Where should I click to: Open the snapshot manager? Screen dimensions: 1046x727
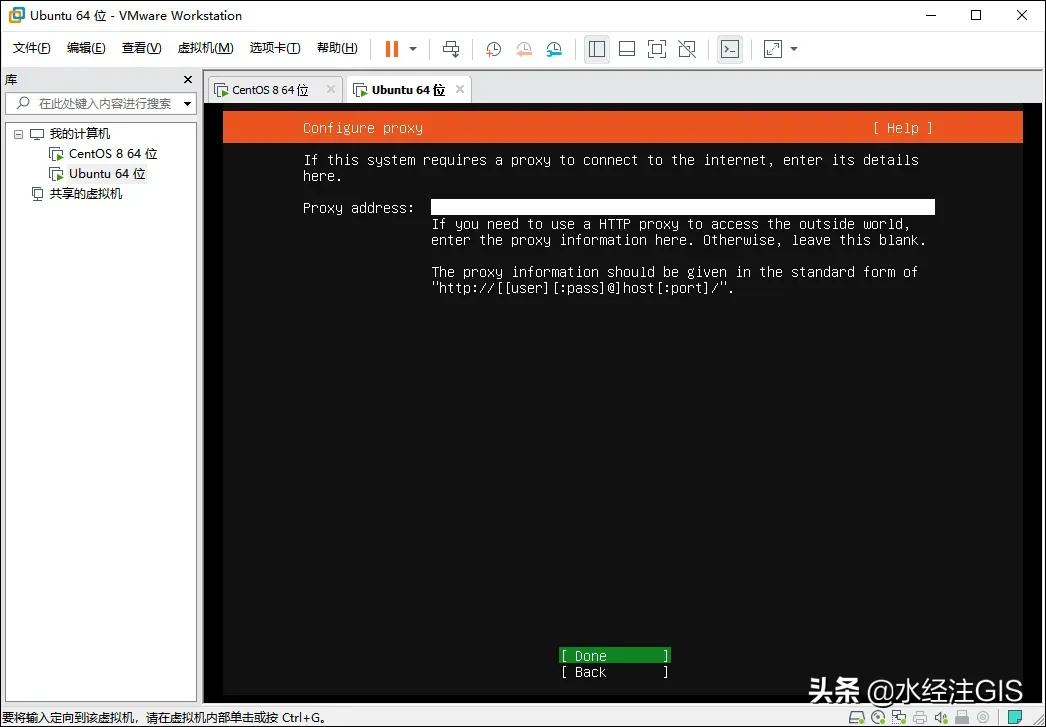(x=555, y=48)
